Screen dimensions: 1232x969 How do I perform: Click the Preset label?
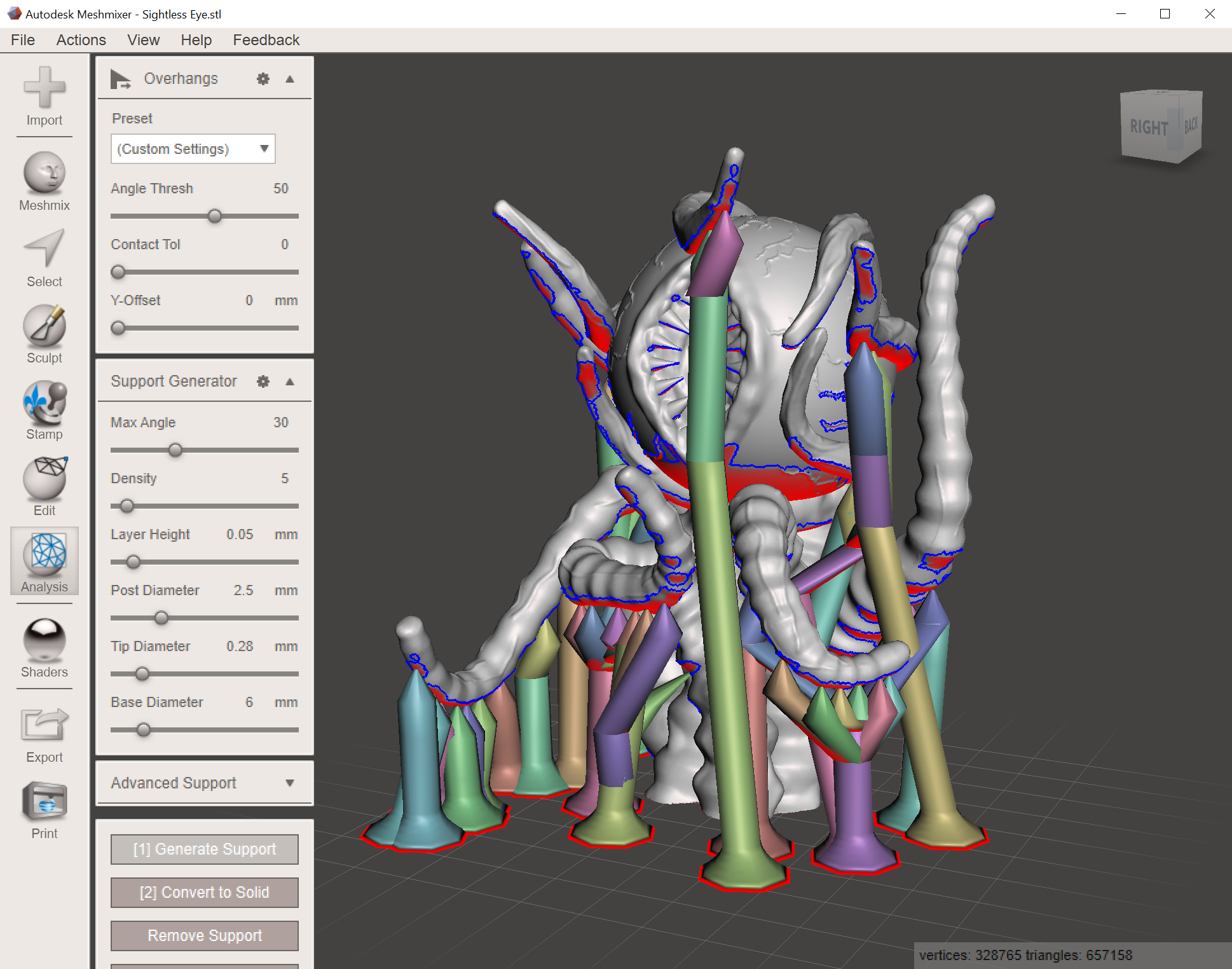click(x=132, y=118)
